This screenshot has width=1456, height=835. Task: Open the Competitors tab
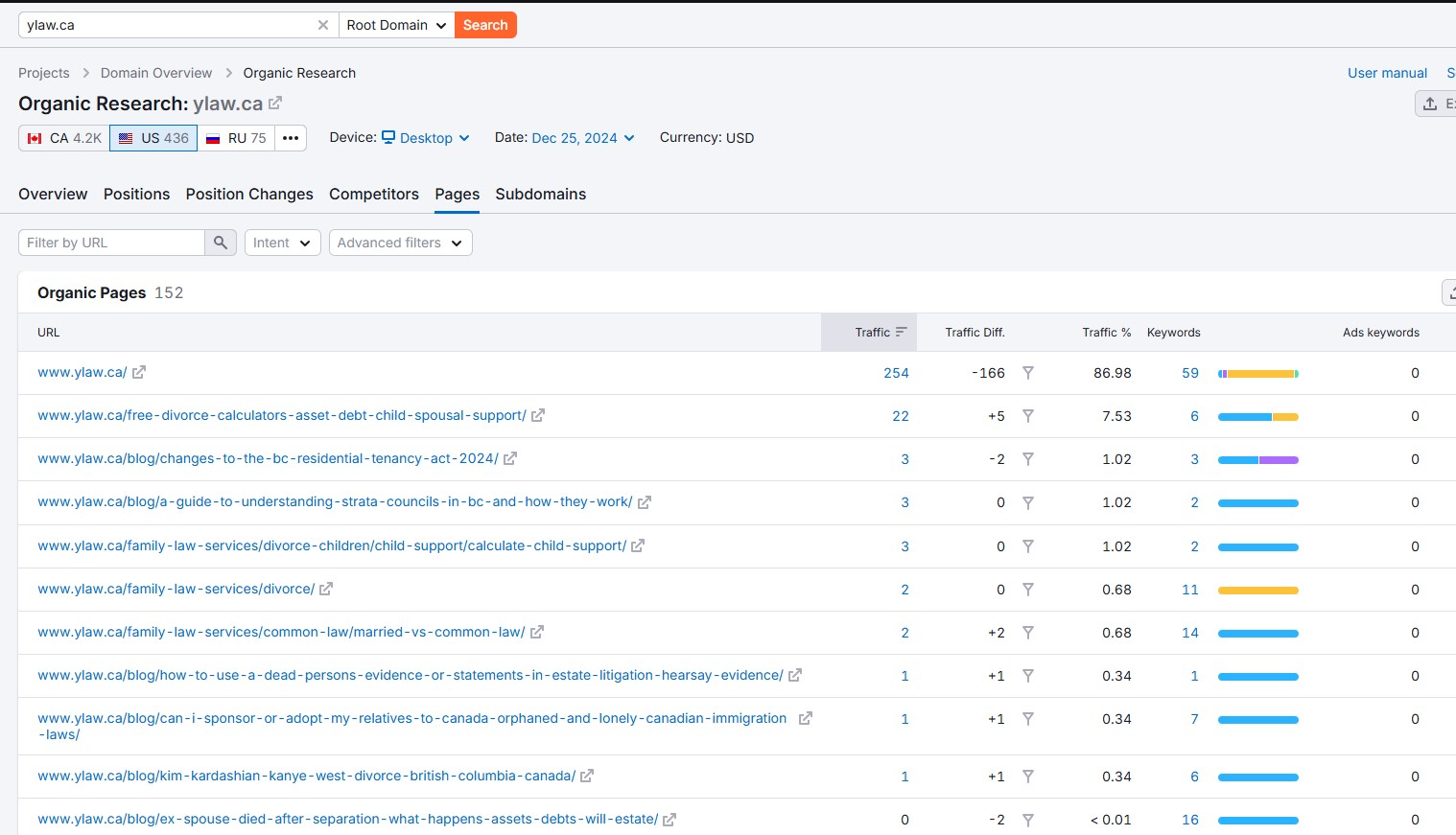click(x=374, y=194)
